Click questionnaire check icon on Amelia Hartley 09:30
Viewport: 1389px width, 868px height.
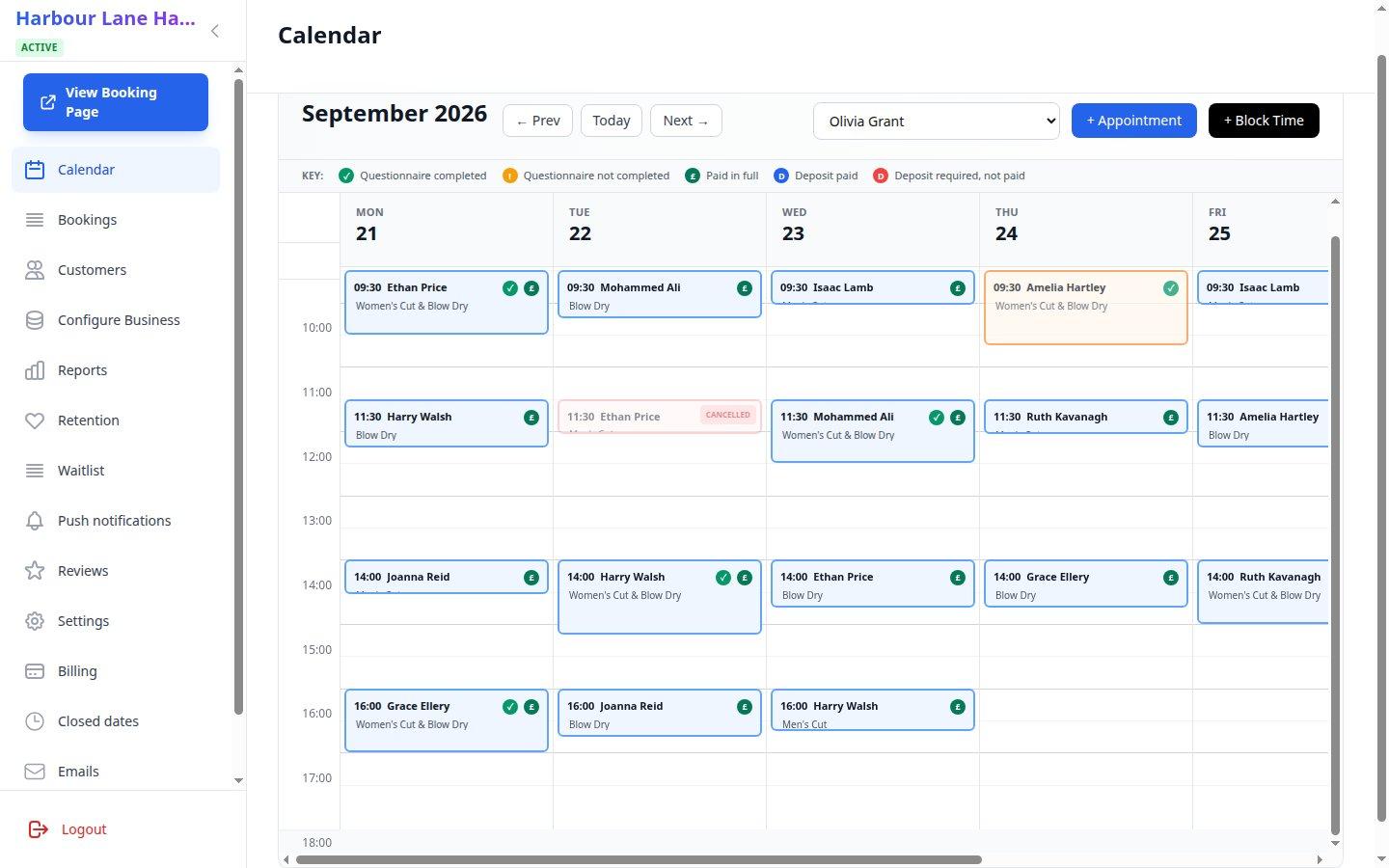[x=1171, y=288]
